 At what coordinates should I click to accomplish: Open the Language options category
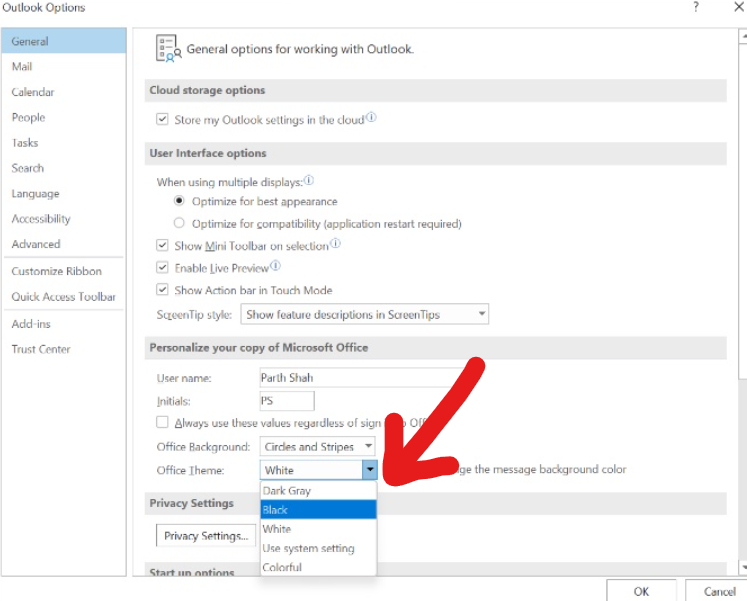pos(64,193)
